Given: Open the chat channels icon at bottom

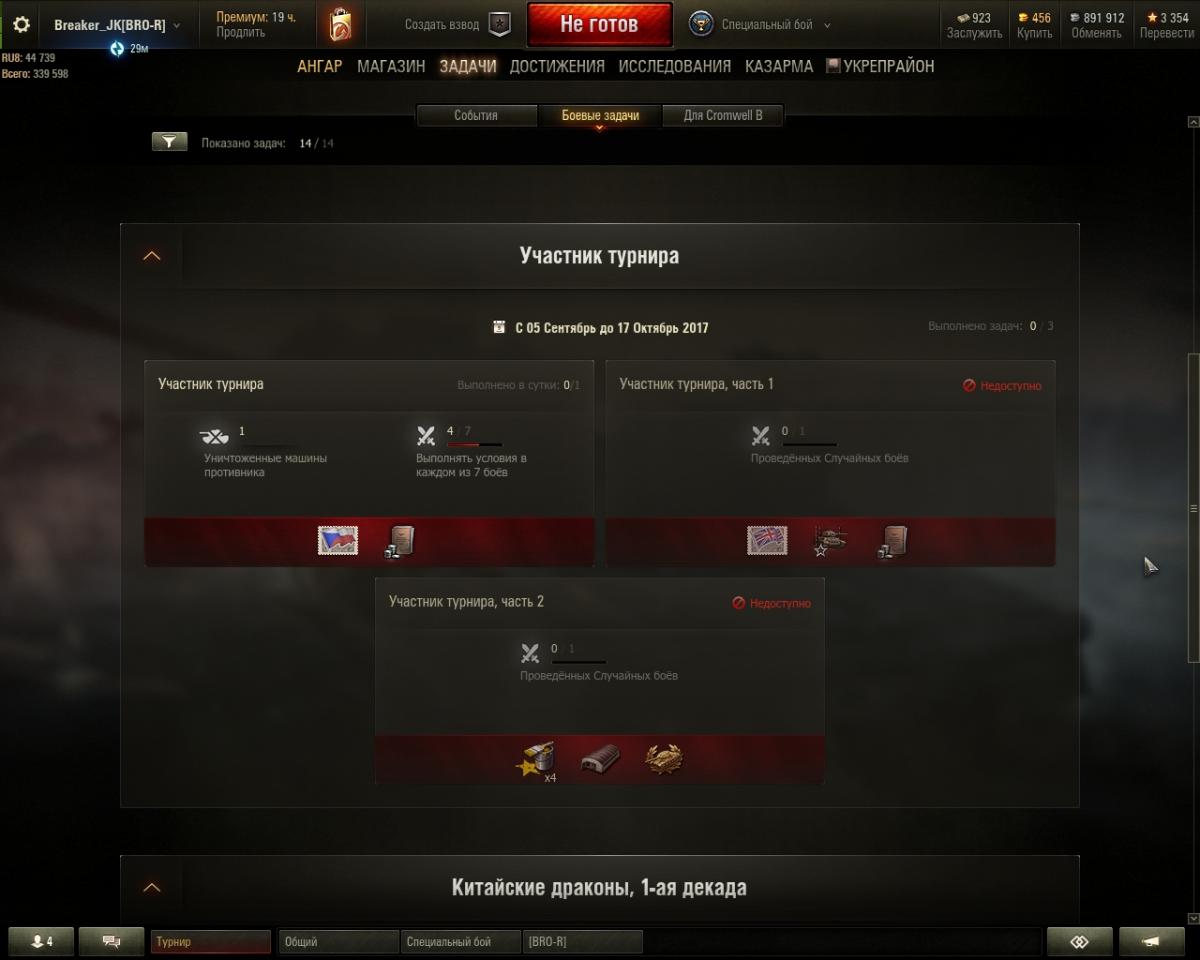Looking at the screenshot, I should (x=110, y=942).
